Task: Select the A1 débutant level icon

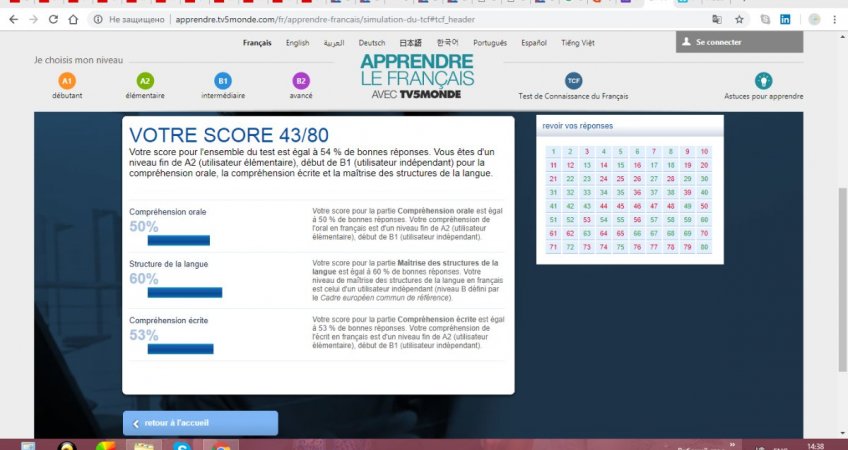Action: coord(67,81)
